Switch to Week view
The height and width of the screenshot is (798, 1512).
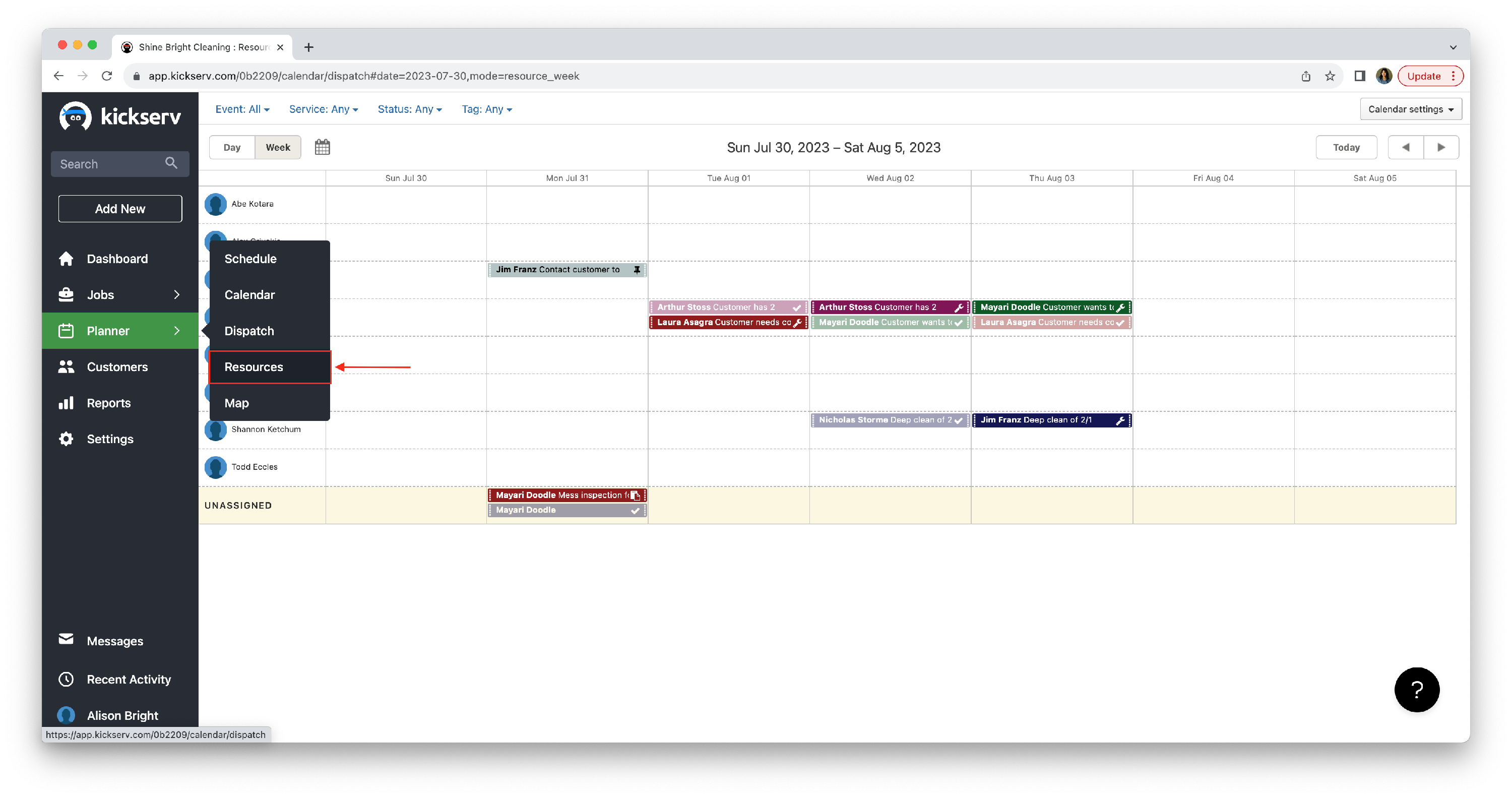[x=278, y=147]
